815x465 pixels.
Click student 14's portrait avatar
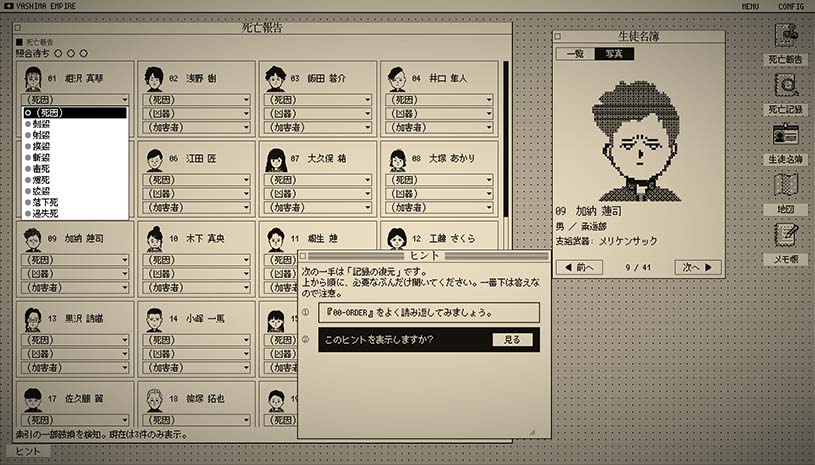(x=154, y=320)
